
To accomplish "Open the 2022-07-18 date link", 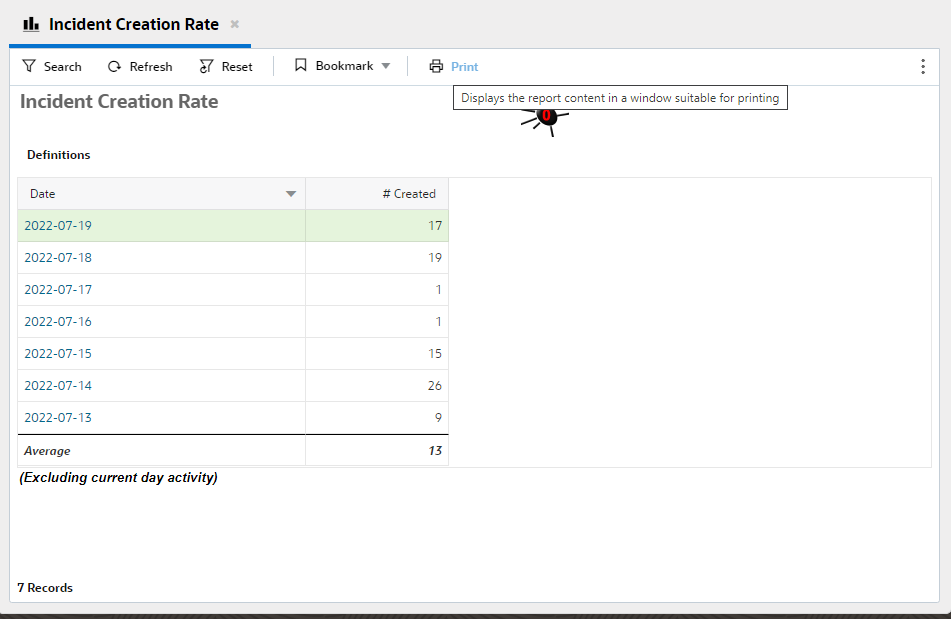I will [x=58, y=258].
